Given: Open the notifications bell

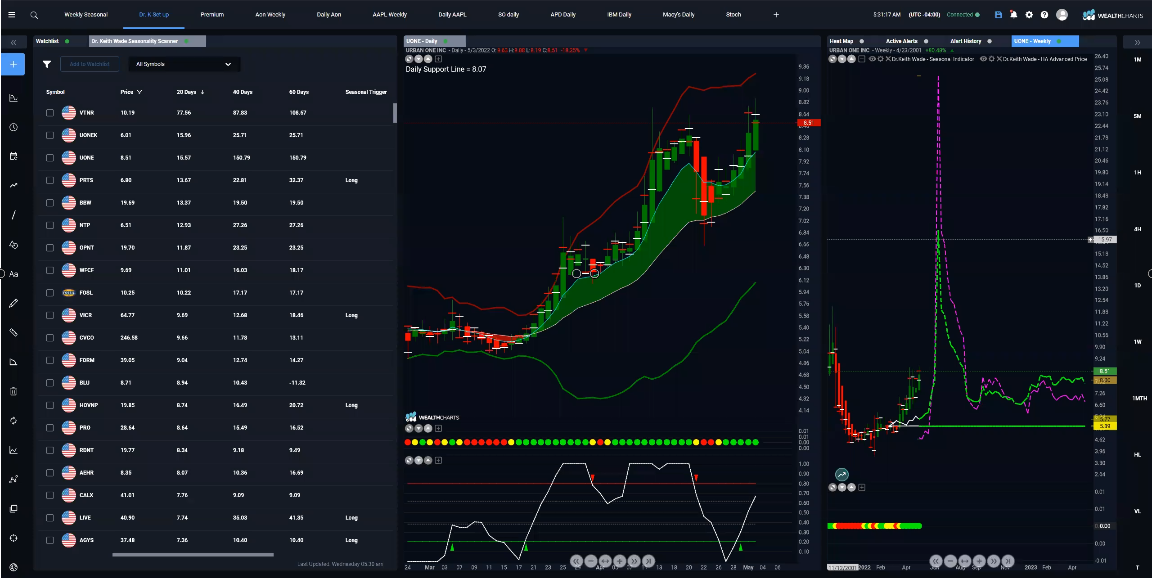Looking at the screenshot, I should click(1013, 15).
